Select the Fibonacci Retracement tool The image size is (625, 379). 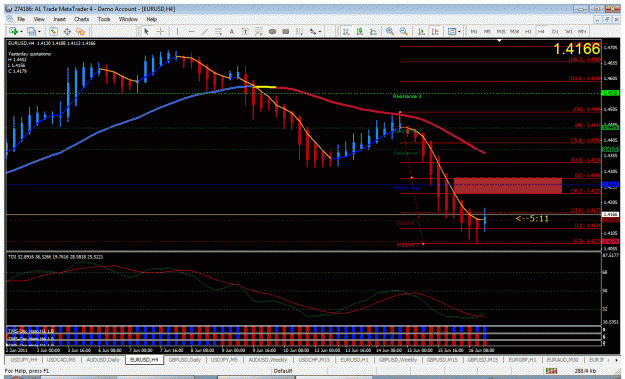(259, 31)
